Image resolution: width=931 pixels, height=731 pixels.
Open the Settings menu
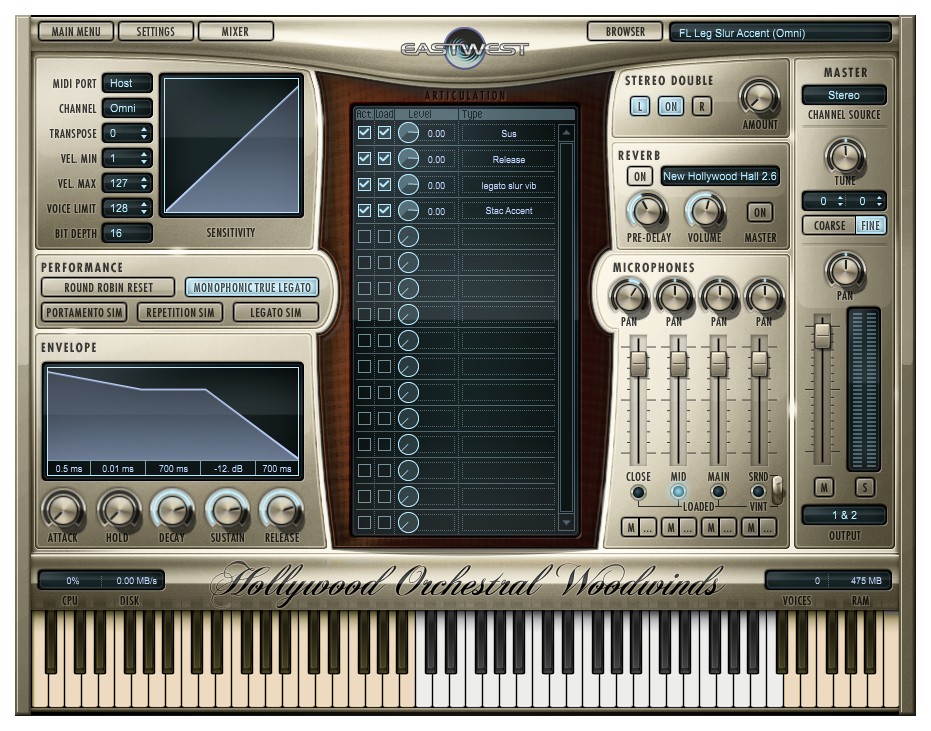tap(156, 31)
